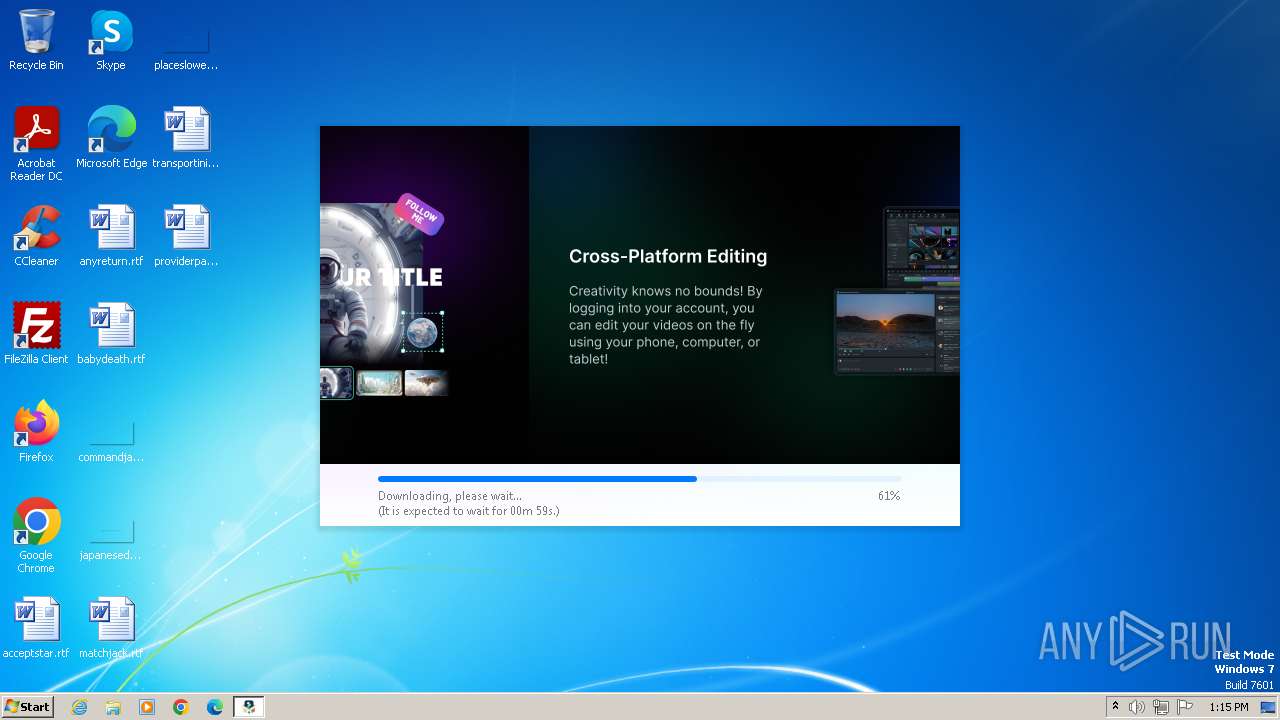Open Chrome from the taskbar
1280x720 pixels.
tap(181, 707)
